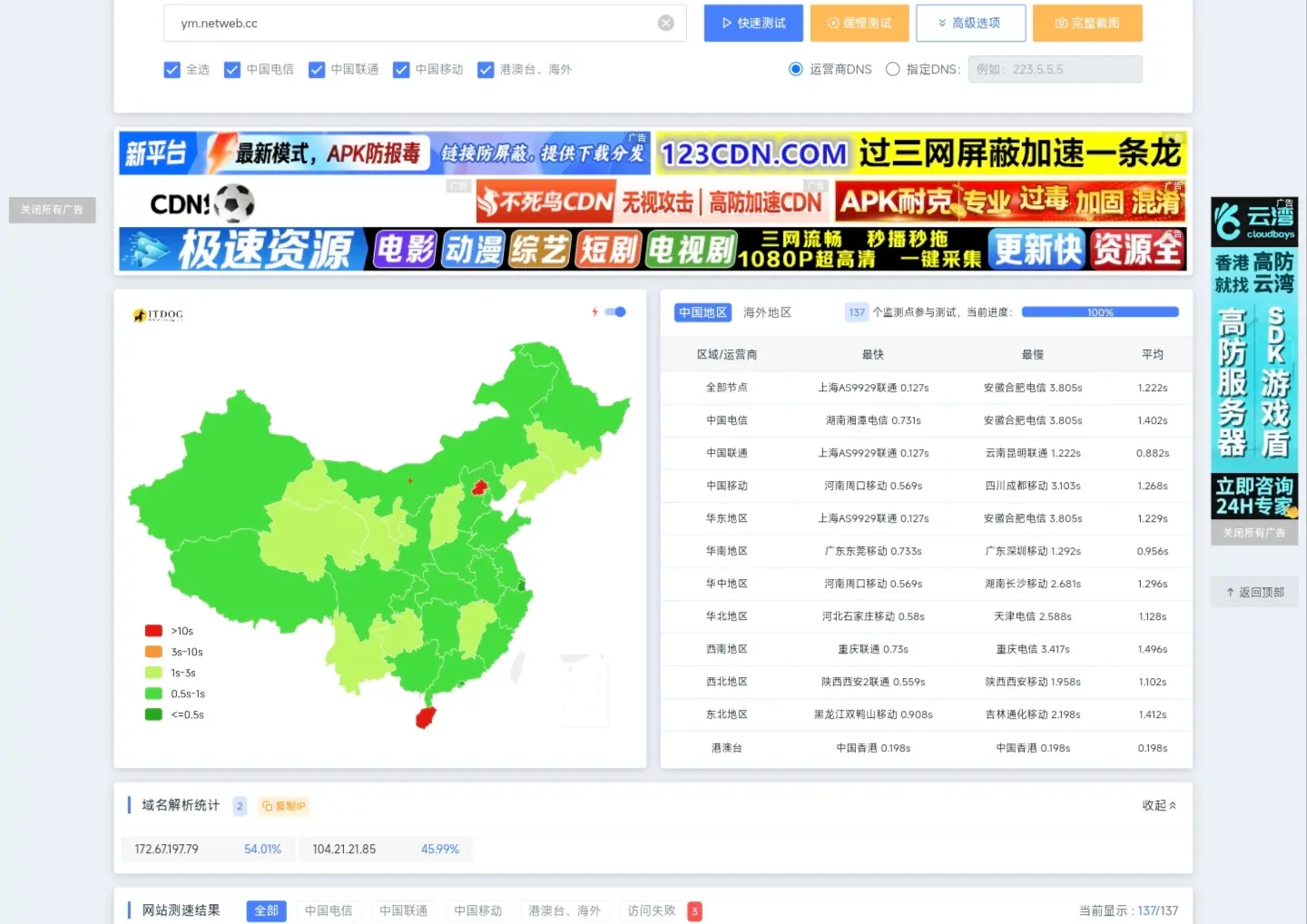Click the 华东地区 row label

tap(727, 518)
